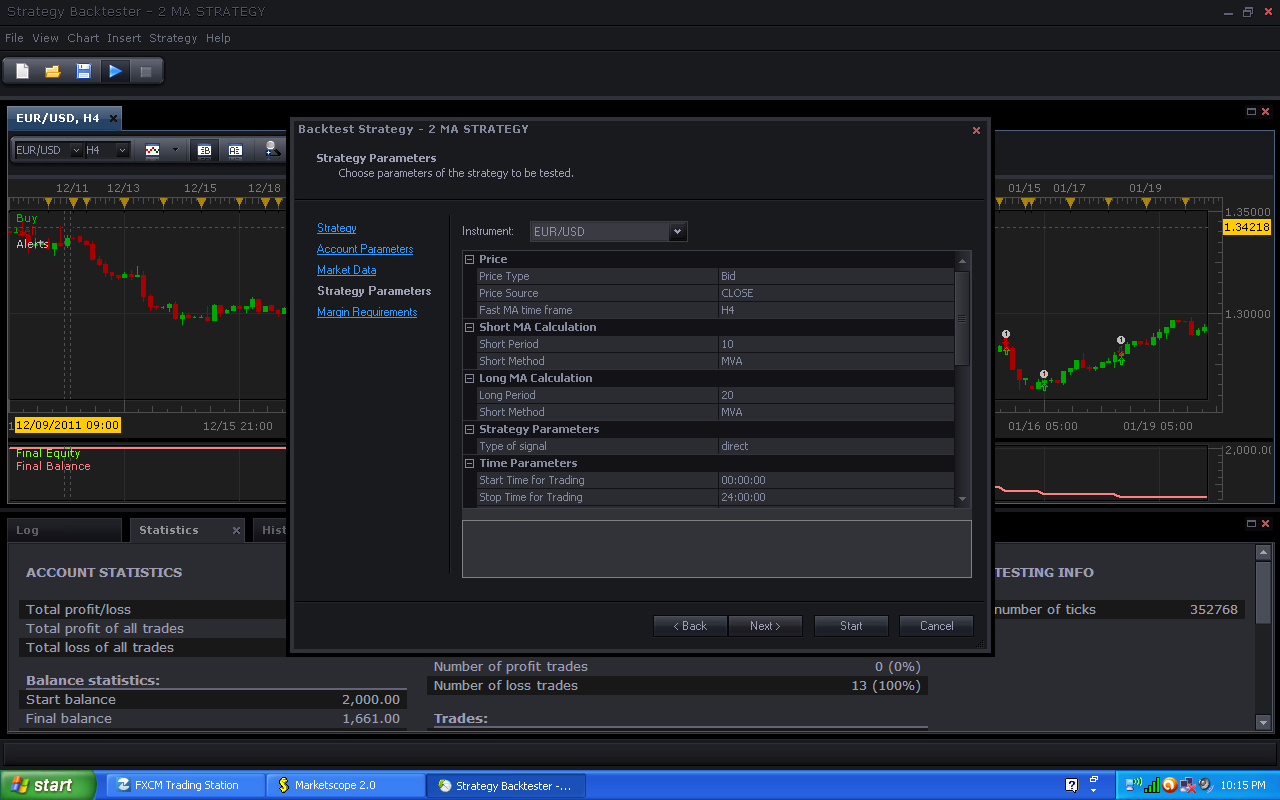Image resolution: width=1280 pixels, height=800 pixels.
Task: Click the parameter list scroll down arrow
Action: [962, 499]
